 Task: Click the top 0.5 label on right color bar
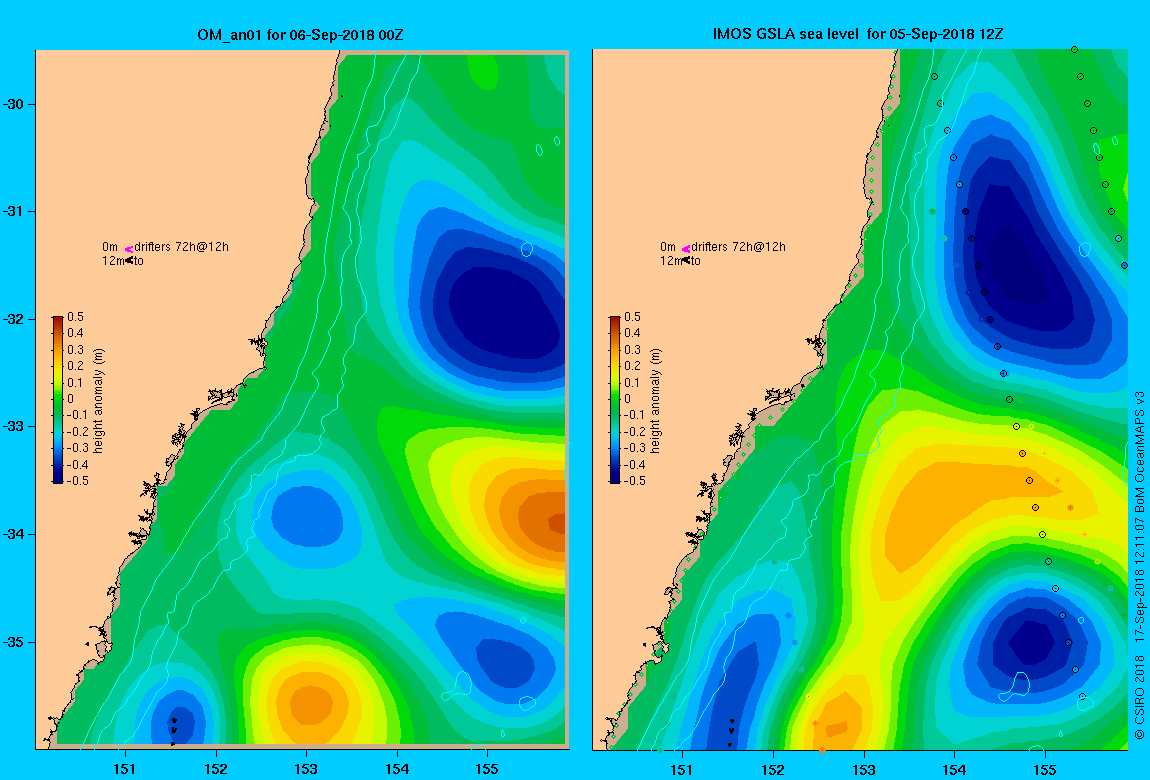[x=632, y=317]
